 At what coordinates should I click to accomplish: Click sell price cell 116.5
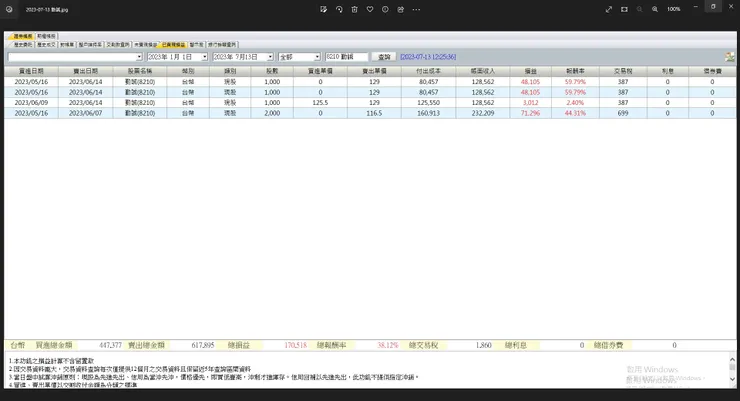pyautogui.click(x=374, y=113)
